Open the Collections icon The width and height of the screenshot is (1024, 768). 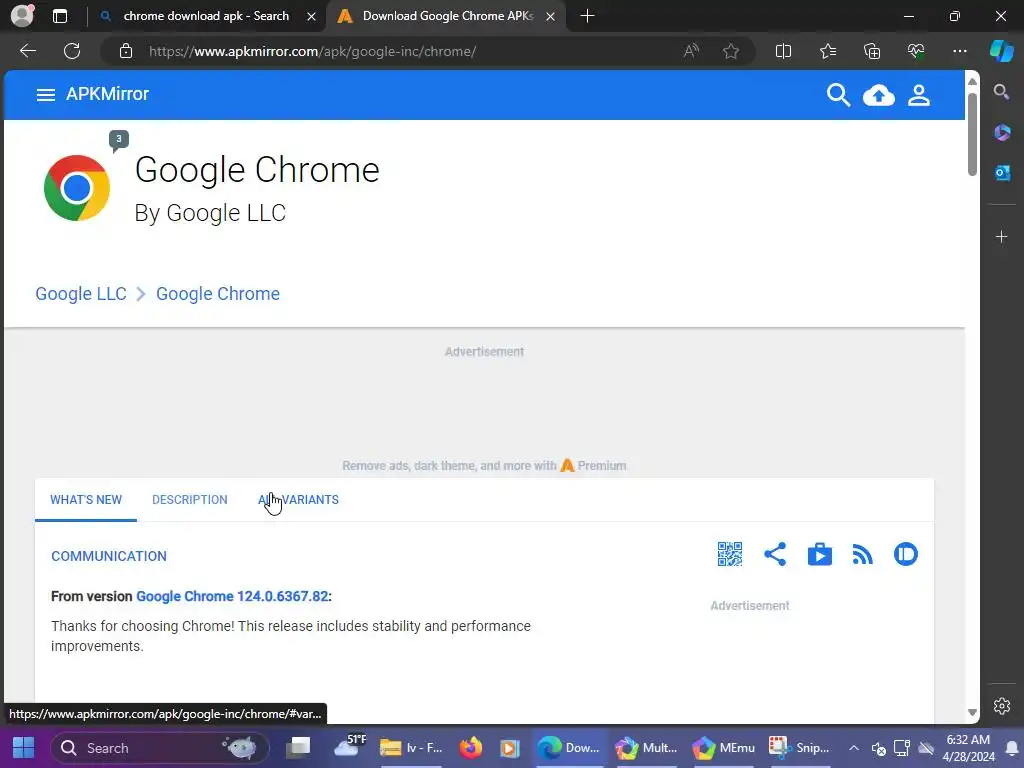[872, 51]
